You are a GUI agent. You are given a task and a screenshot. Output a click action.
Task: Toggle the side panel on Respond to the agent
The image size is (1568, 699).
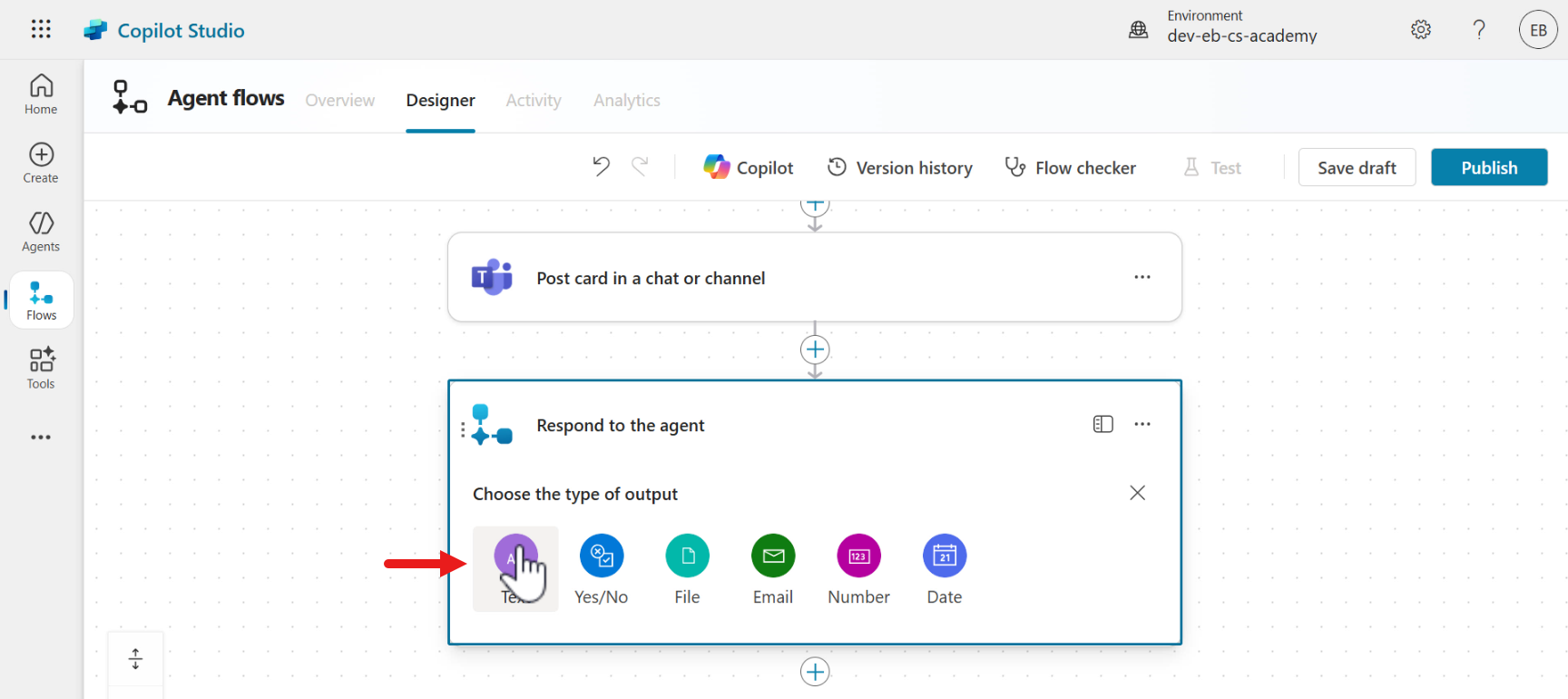(1102, 424)
